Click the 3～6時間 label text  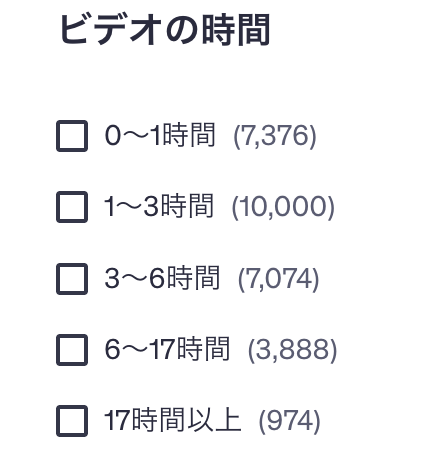tap(162, 278)
